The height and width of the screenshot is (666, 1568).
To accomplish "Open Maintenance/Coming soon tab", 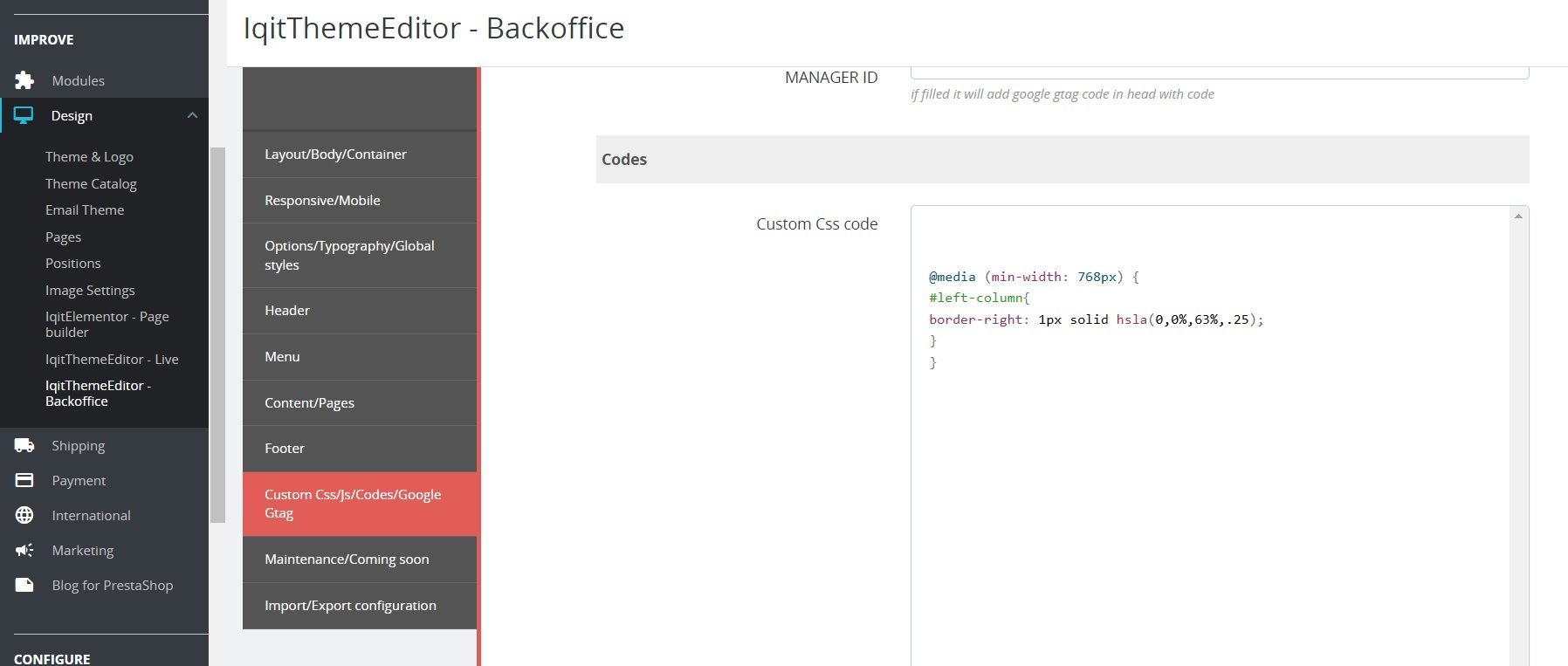I will [x=360, y=560].
